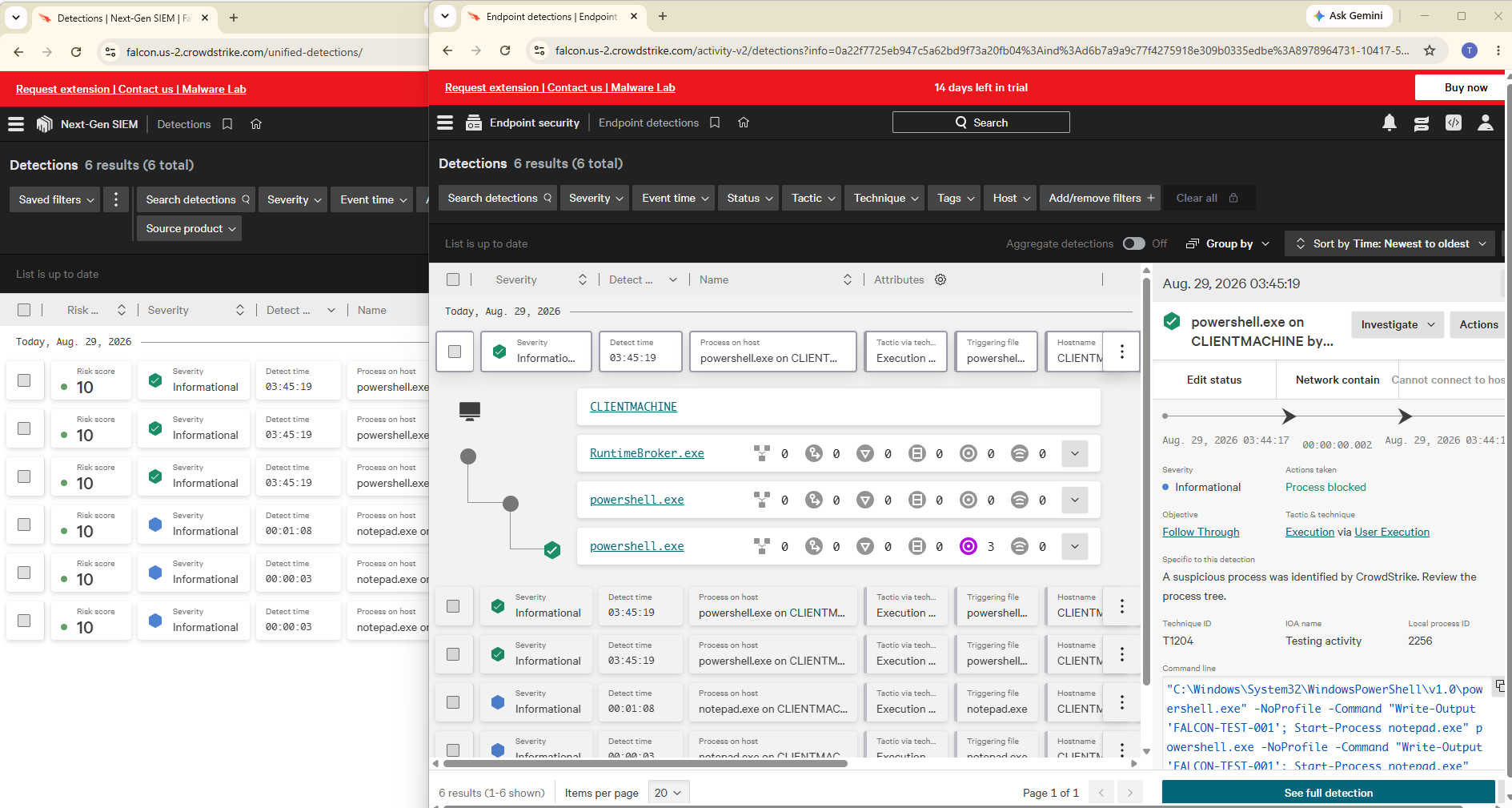Image resolution: width=1512 pixels, height=808 pixels.
Task: Open Items per page 20 dropdown
Action: [x=668, y=793]
